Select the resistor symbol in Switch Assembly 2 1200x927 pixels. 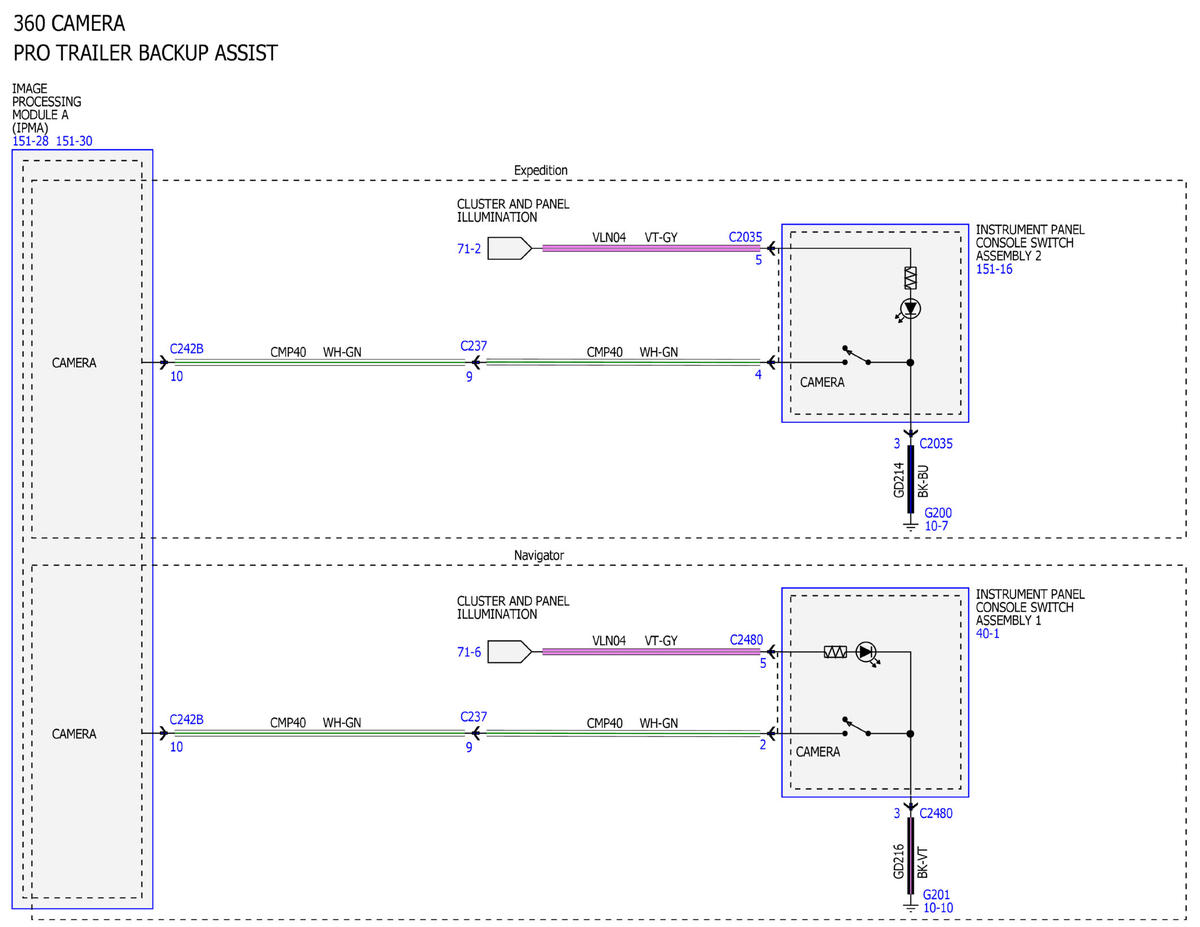910,277
